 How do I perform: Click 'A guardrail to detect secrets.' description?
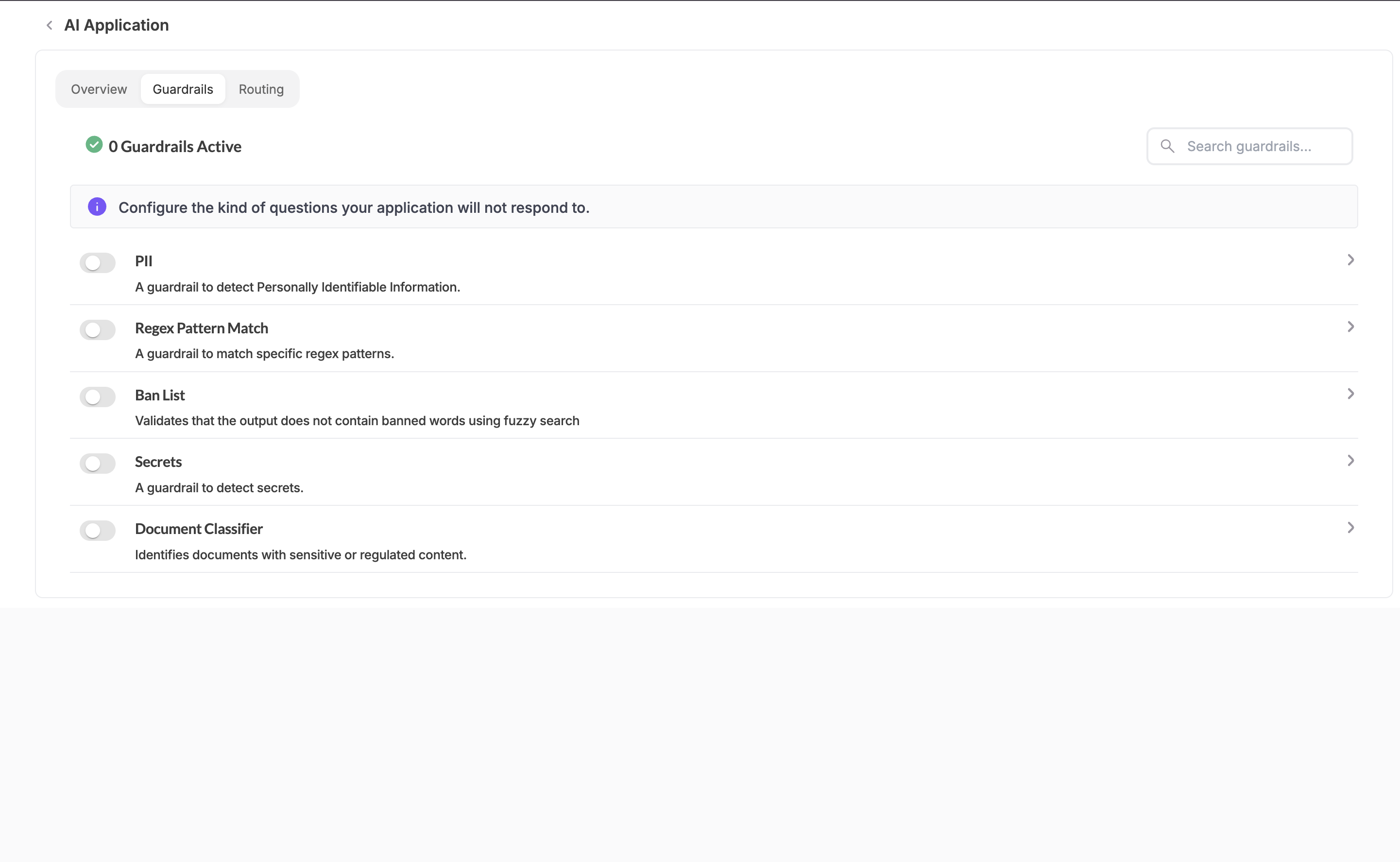[220, 488]
